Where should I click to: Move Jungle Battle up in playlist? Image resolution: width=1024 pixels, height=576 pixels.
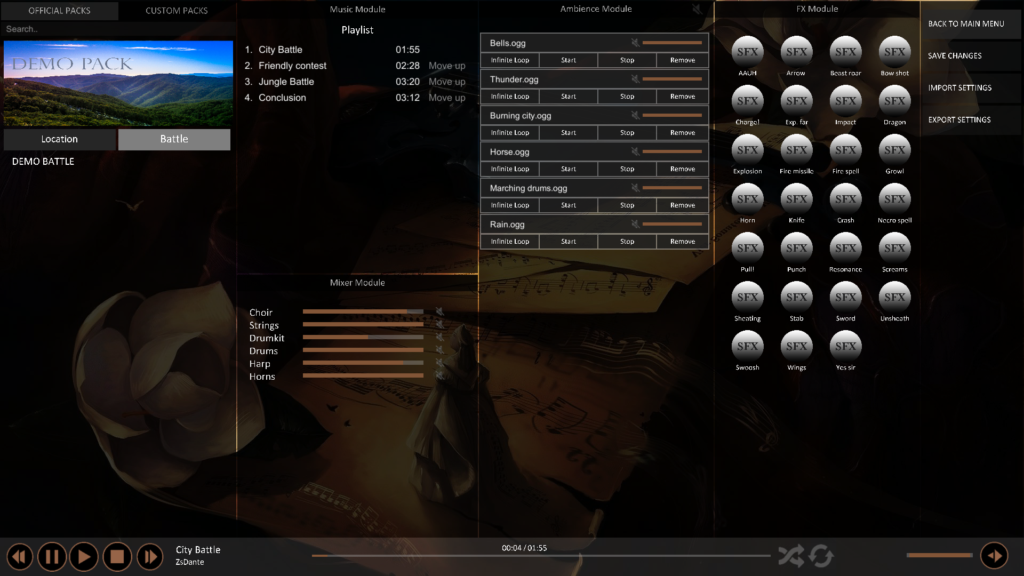point(447,82)
